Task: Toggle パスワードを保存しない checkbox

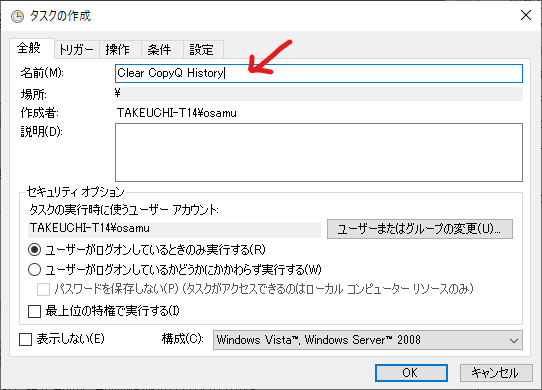Action: point(43,289)
